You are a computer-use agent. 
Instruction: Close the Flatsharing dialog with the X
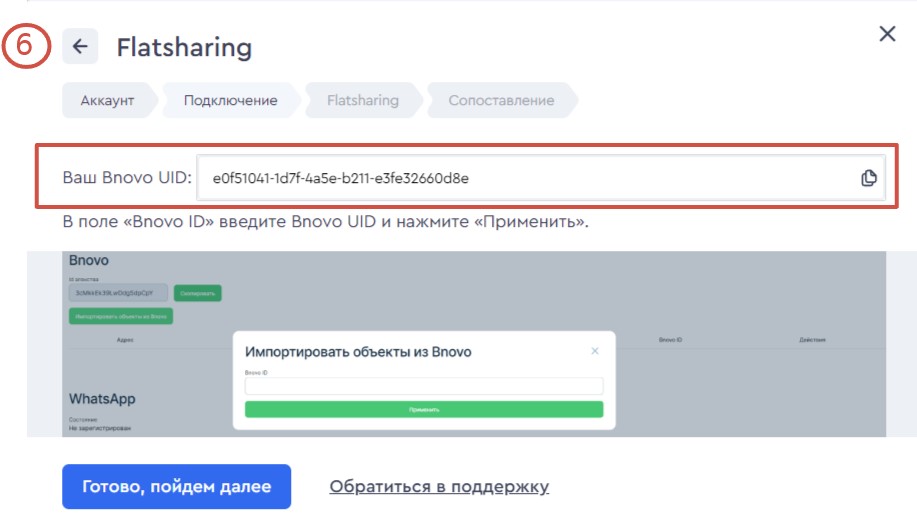tap(886, 34)
